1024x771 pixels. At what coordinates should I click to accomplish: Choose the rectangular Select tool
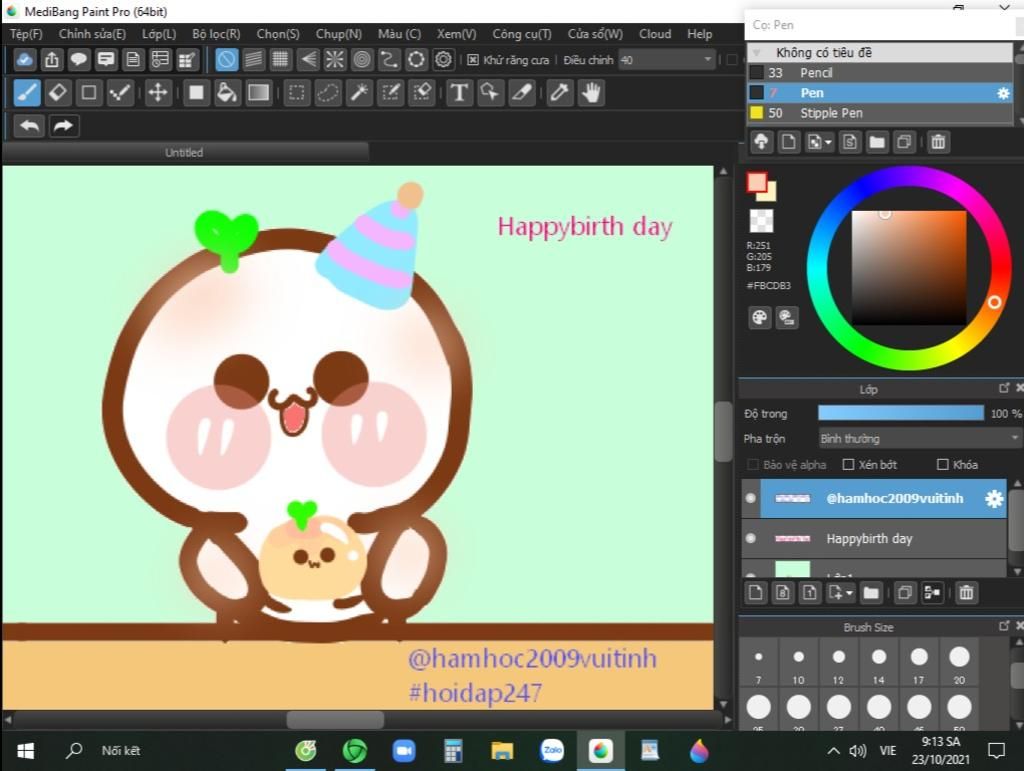coord(296,93)
